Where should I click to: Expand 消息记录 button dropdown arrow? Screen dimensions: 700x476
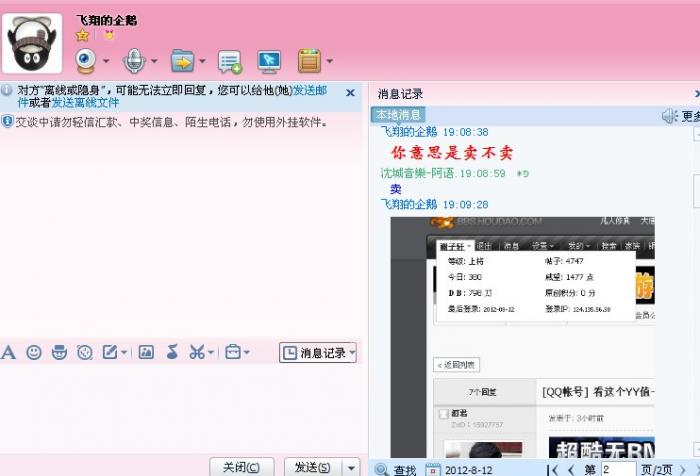[353, 353]
